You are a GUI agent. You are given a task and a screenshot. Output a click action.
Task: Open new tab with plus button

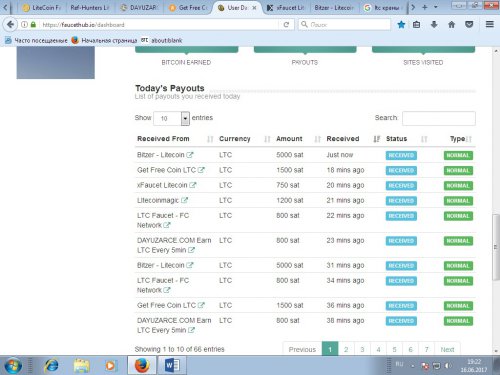click(x=424, y=7)
